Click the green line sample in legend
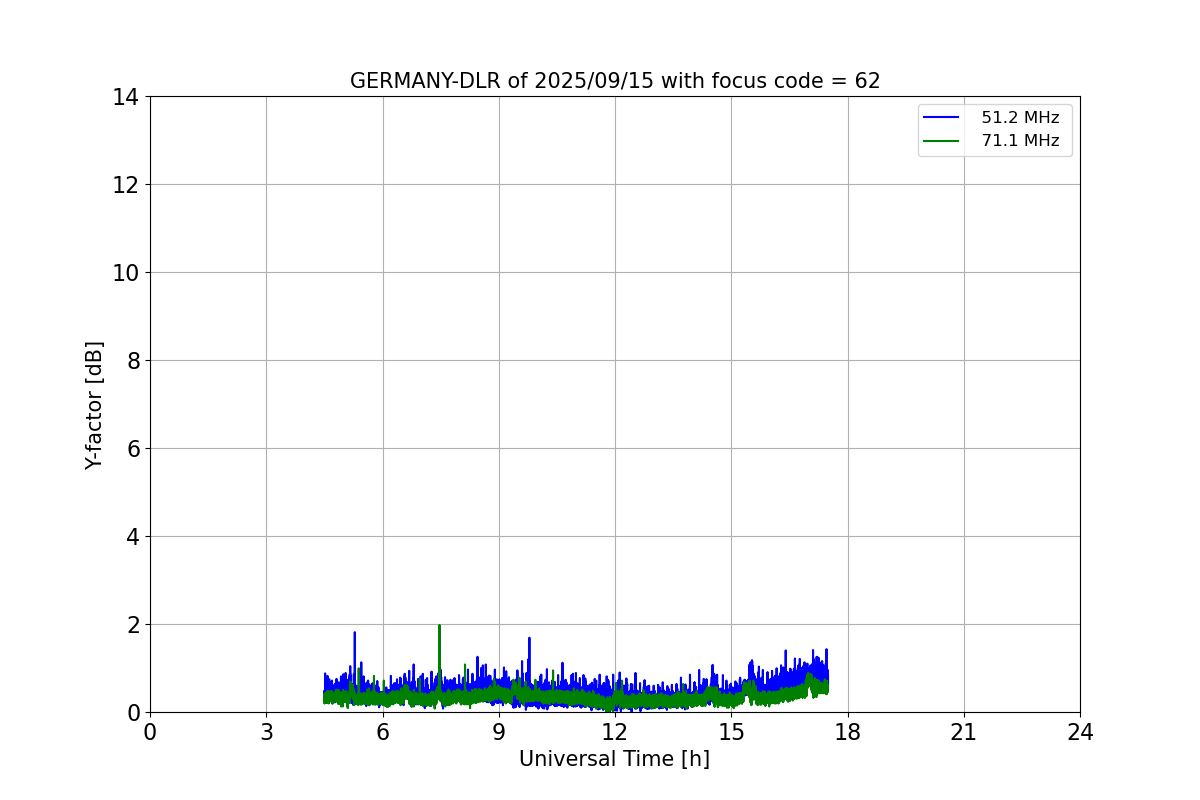Viewport: 1200px width, 800px height. (941, 141)
